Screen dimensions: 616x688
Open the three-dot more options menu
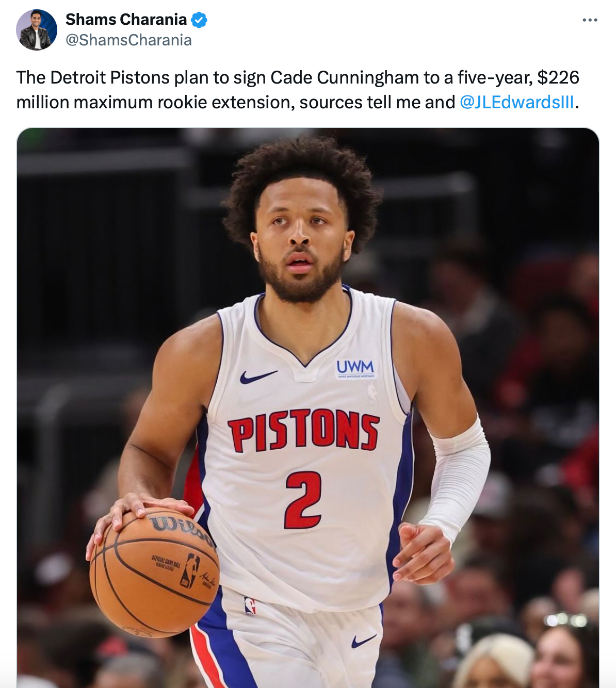pyautogui.click(x=590, y=20)
